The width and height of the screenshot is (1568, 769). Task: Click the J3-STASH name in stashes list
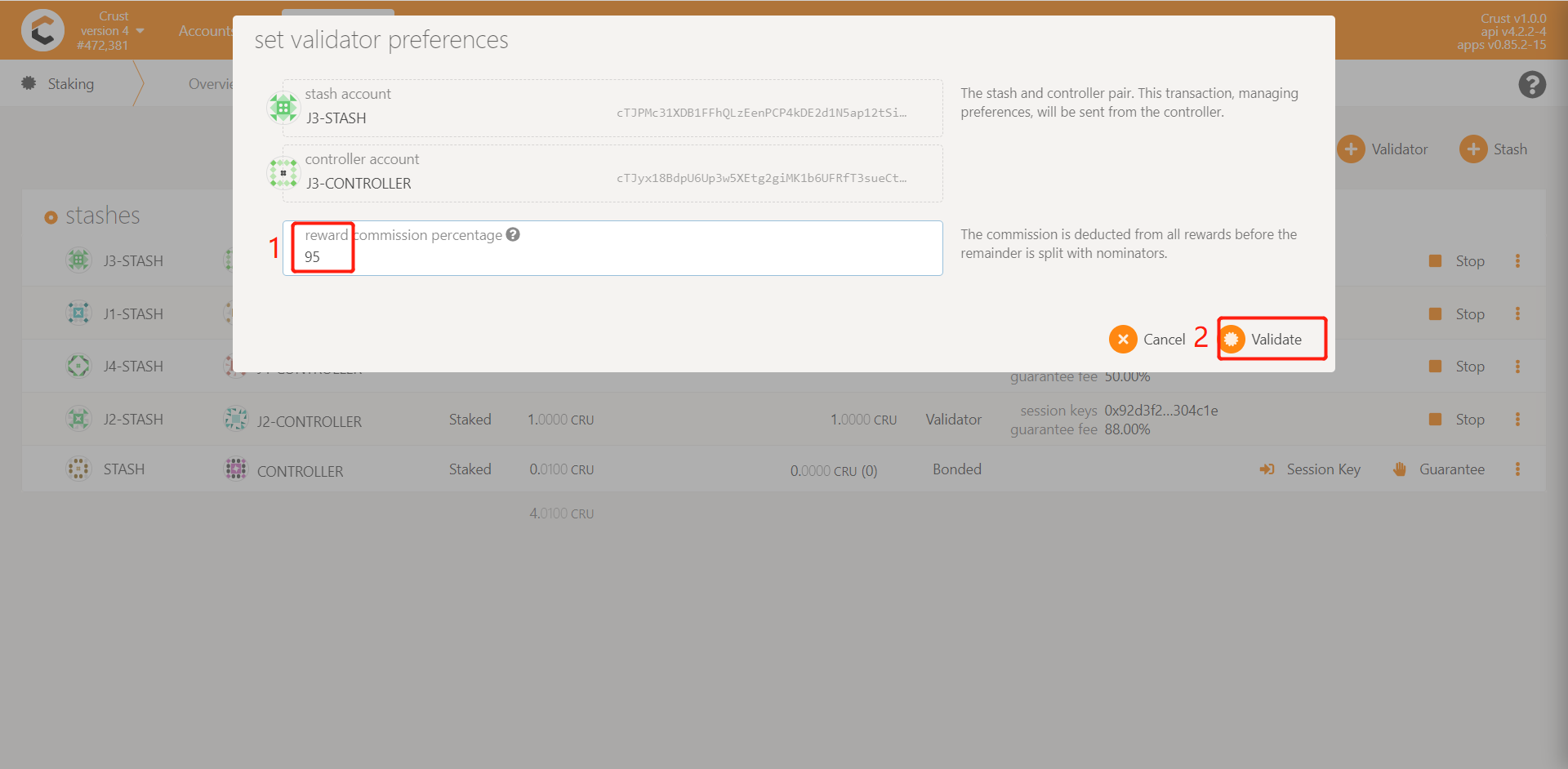click(x=133, y=261)
